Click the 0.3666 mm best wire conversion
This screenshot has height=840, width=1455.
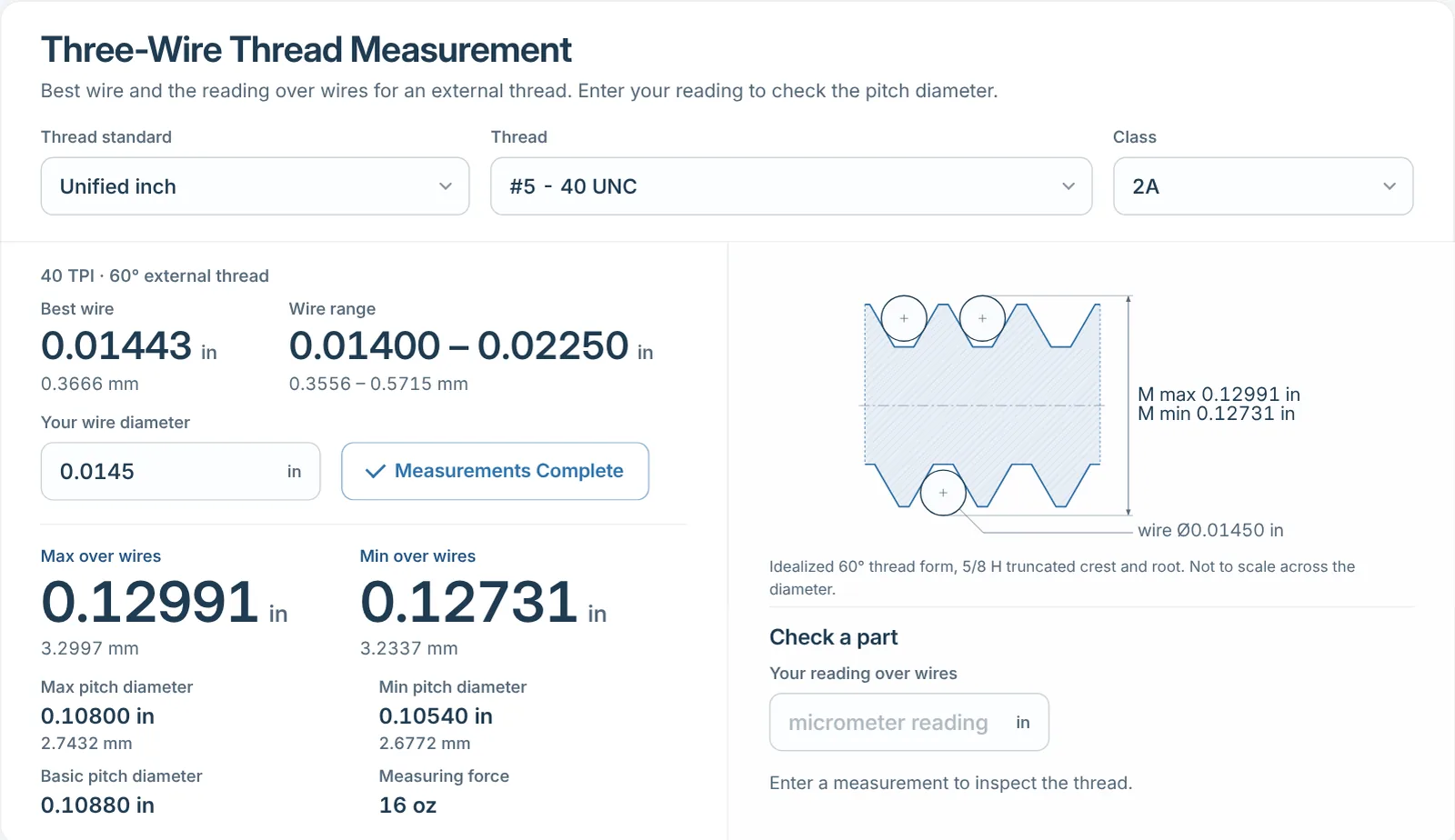coord(90,384)
